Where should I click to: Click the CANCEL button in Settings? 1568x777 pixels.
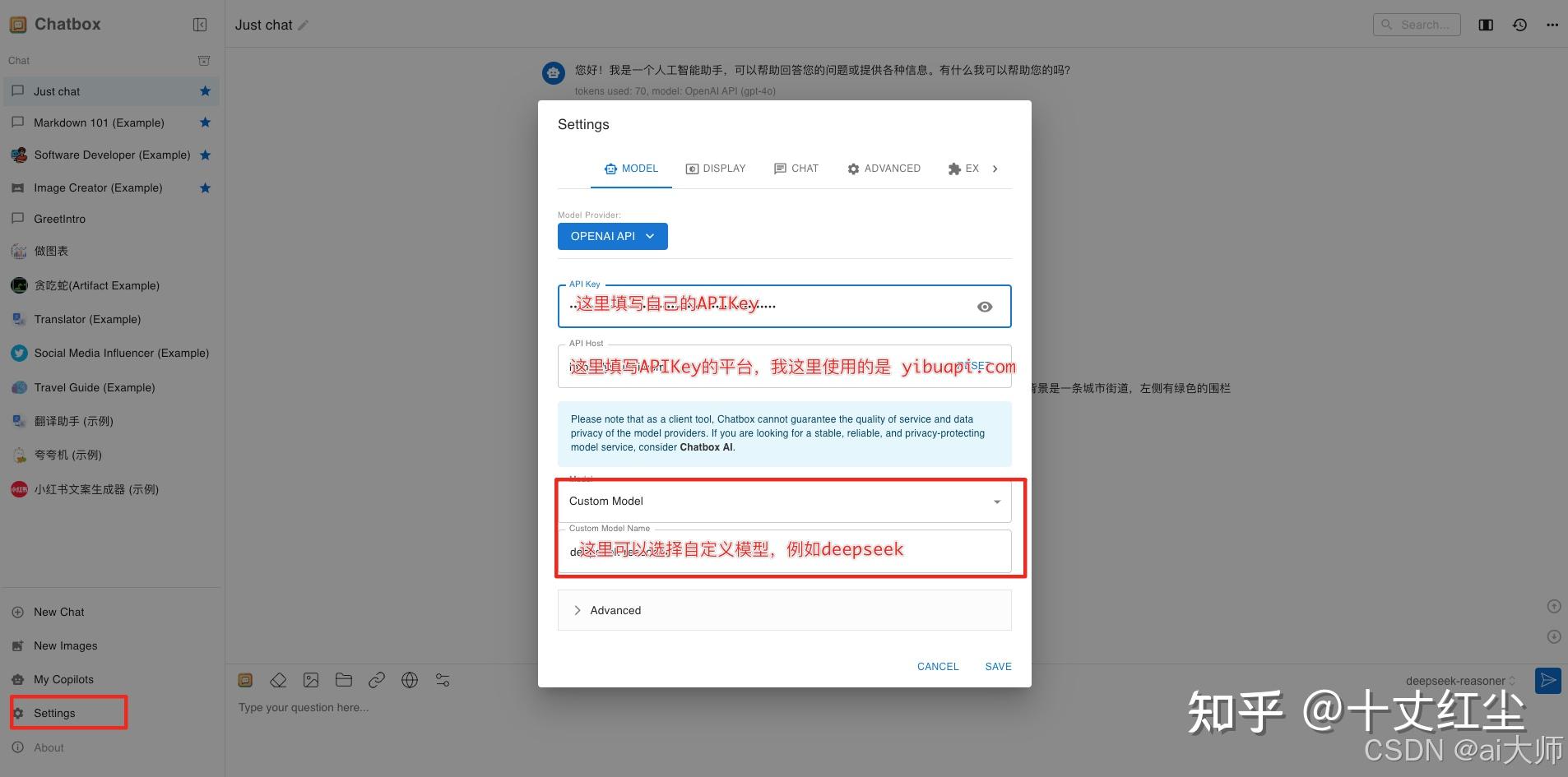[938, 667]
